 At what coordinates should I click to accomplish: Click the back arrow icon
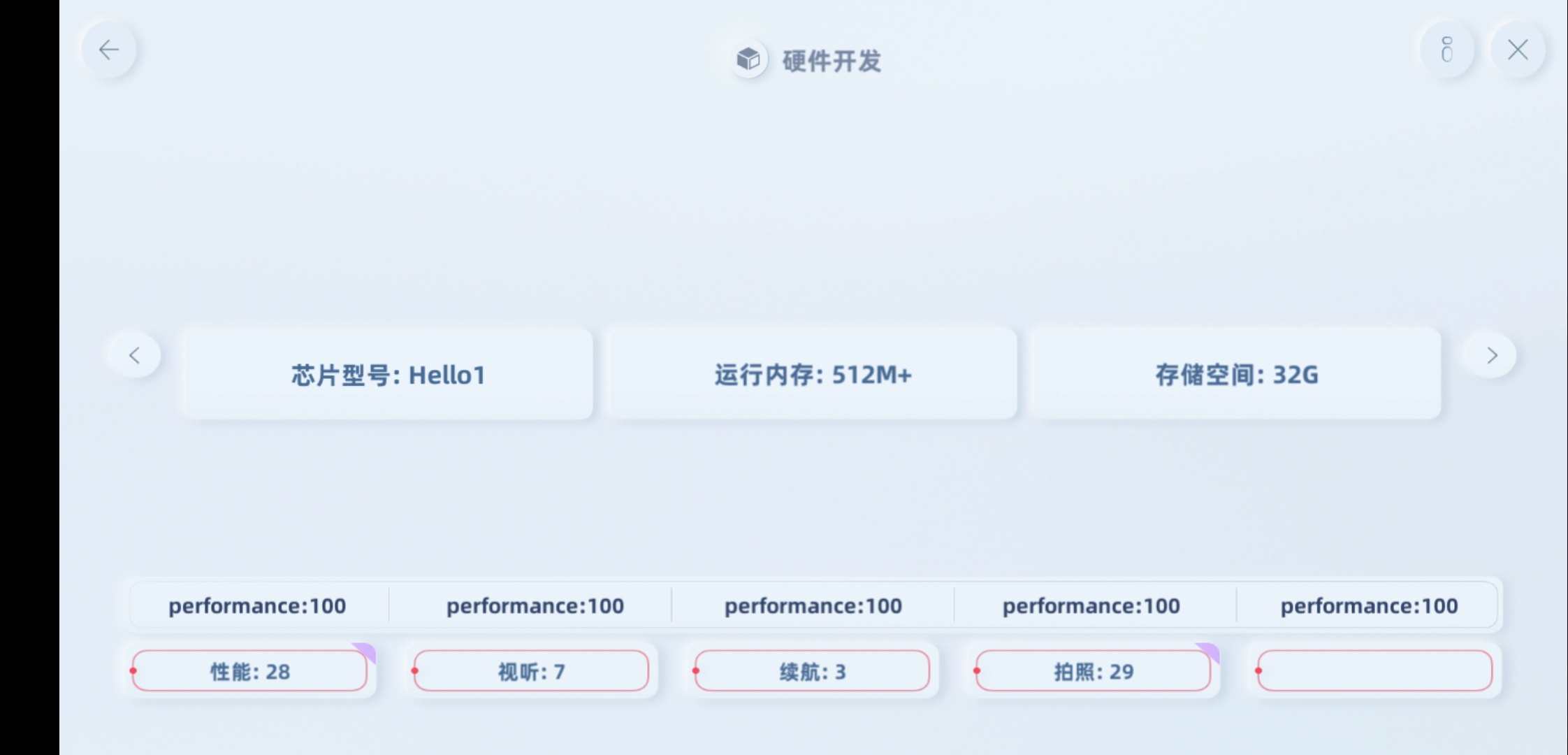(x=109, y=50)
